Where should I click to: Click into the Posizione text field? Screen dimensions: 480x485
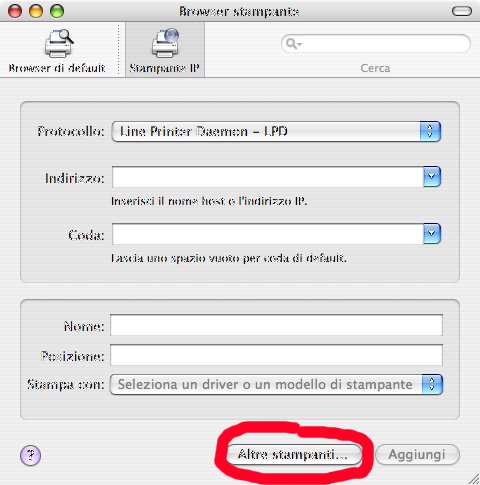tap(276, 355)
